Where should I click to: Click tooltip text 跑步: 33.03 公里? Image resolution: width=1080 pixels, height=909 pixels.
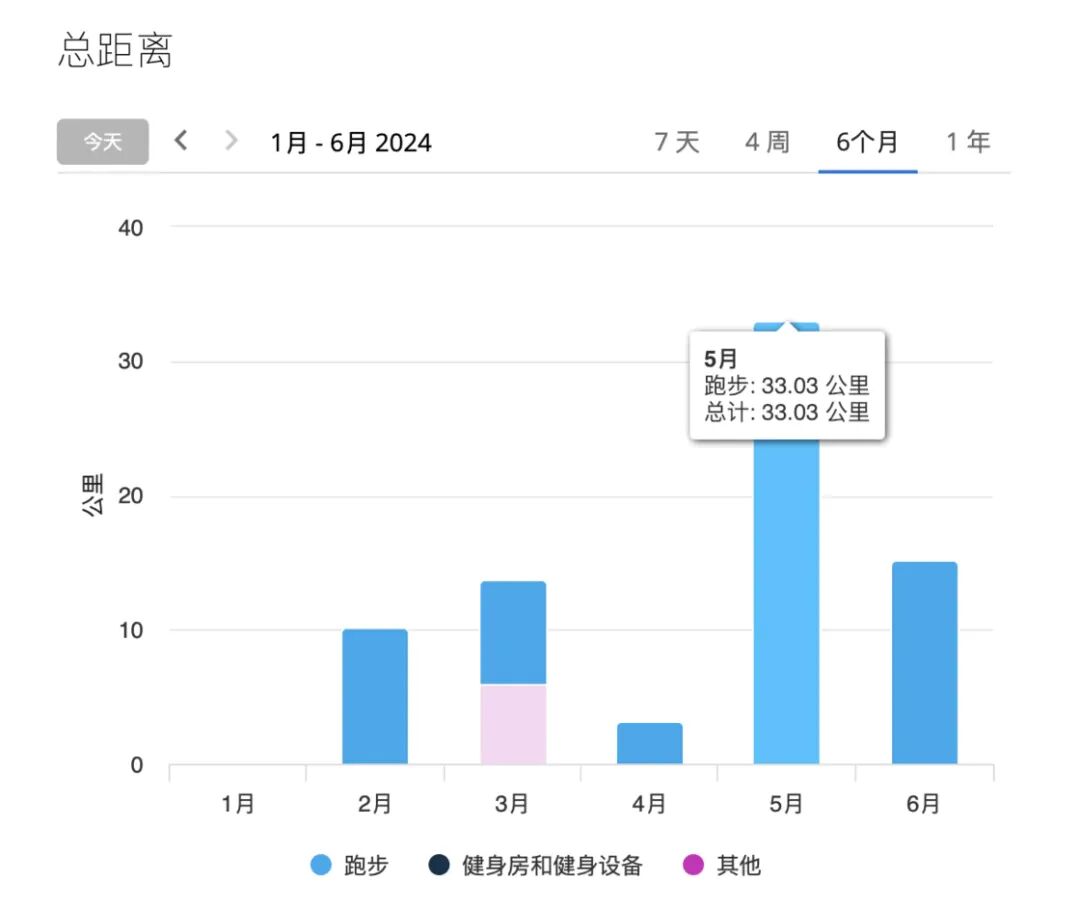[x=787, y=385]
